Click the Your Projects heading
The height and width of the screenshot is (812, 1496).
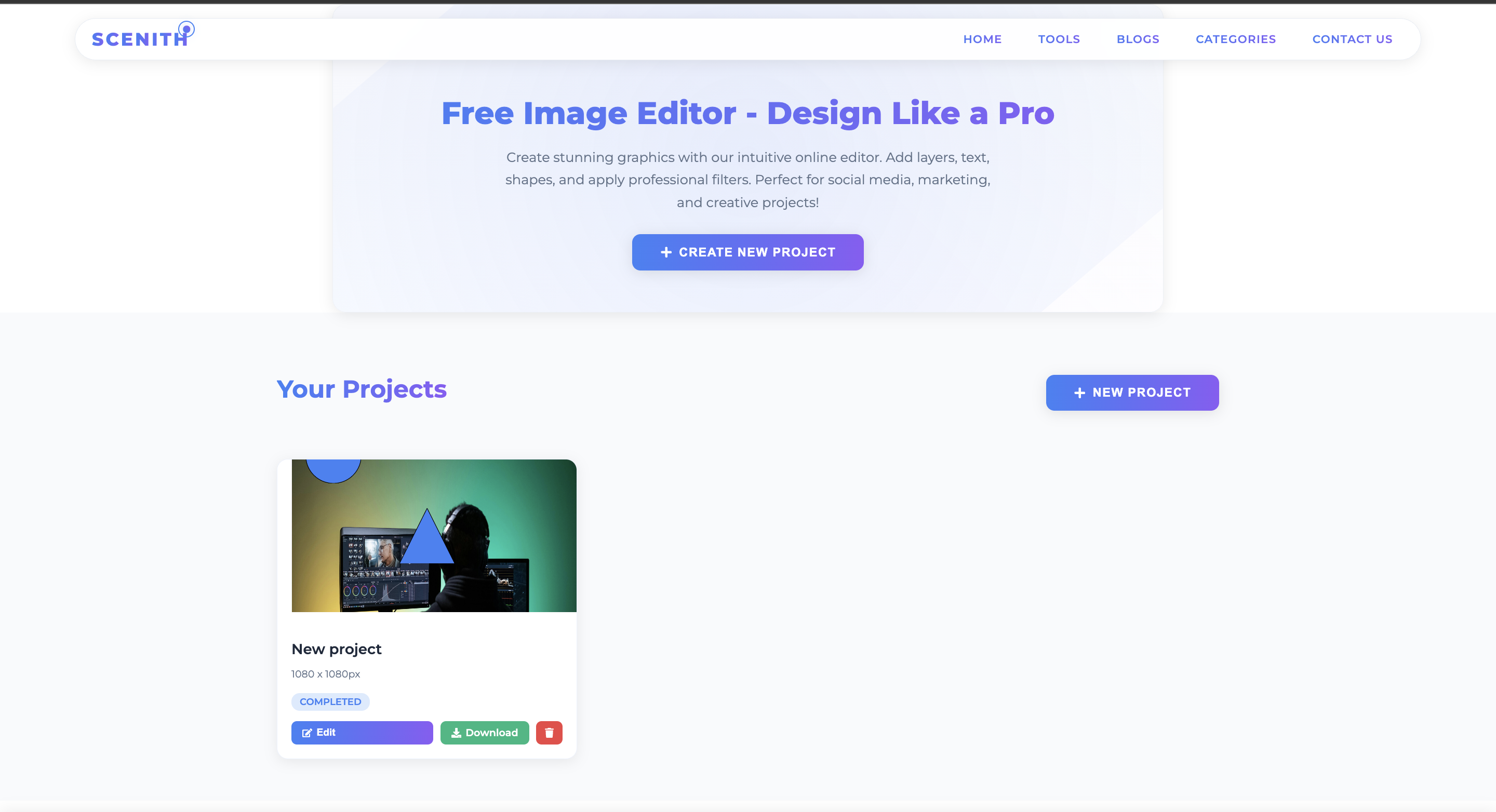click(x=361, y=389)
